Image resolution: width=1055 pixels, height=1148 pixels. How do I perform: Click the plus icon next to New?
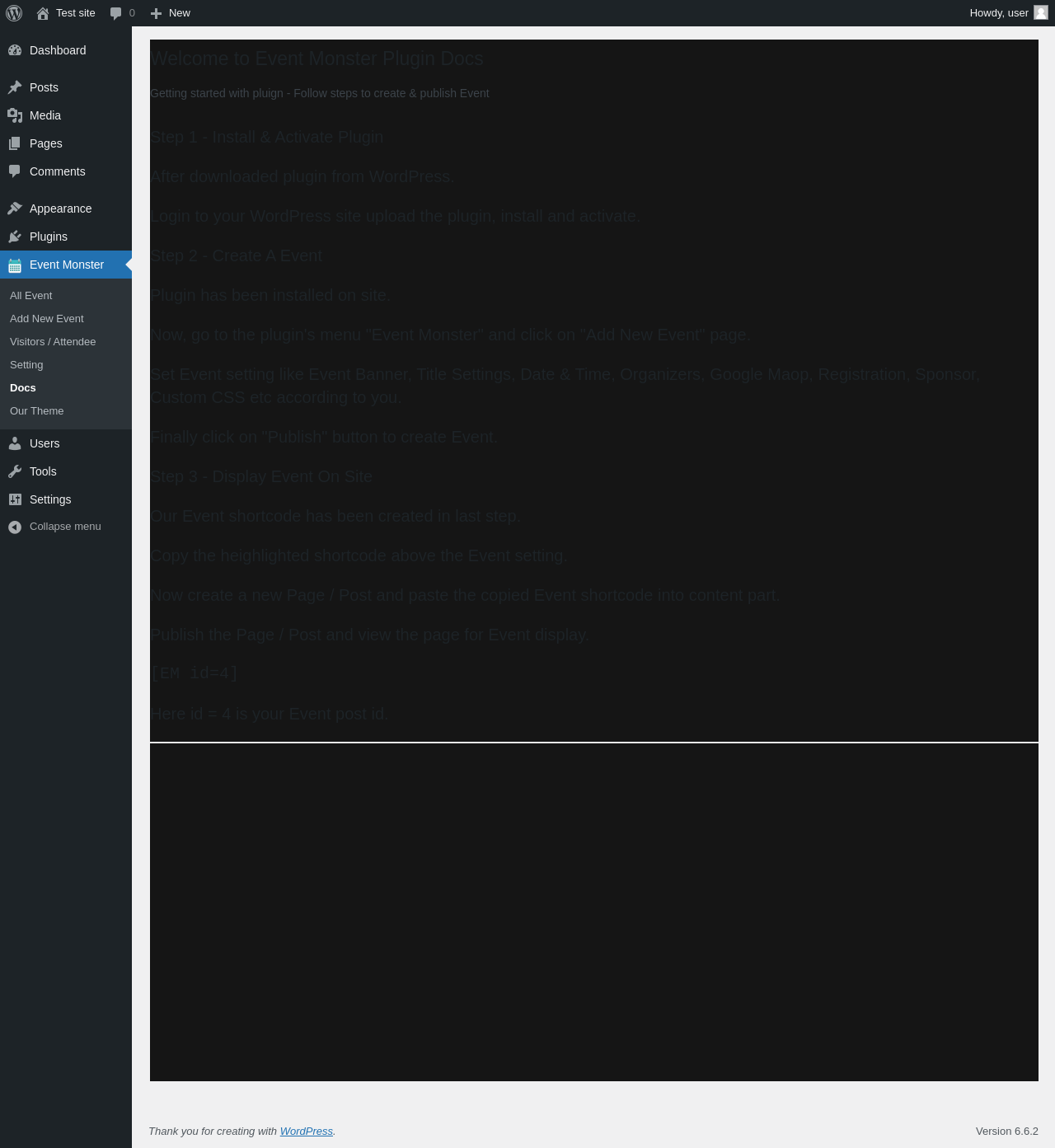point(156,13)
